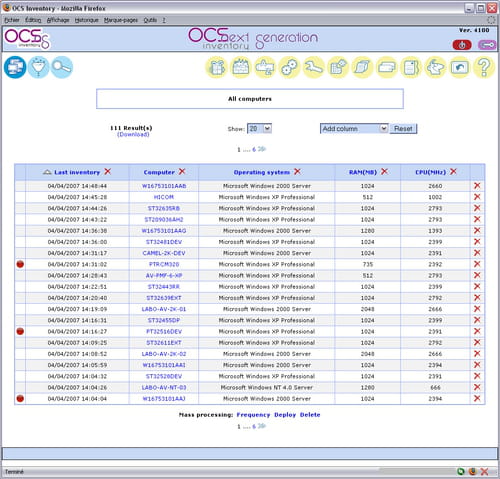Click the wrench configuration icon
The image size is (500, 479).
[x=314, y=67]
